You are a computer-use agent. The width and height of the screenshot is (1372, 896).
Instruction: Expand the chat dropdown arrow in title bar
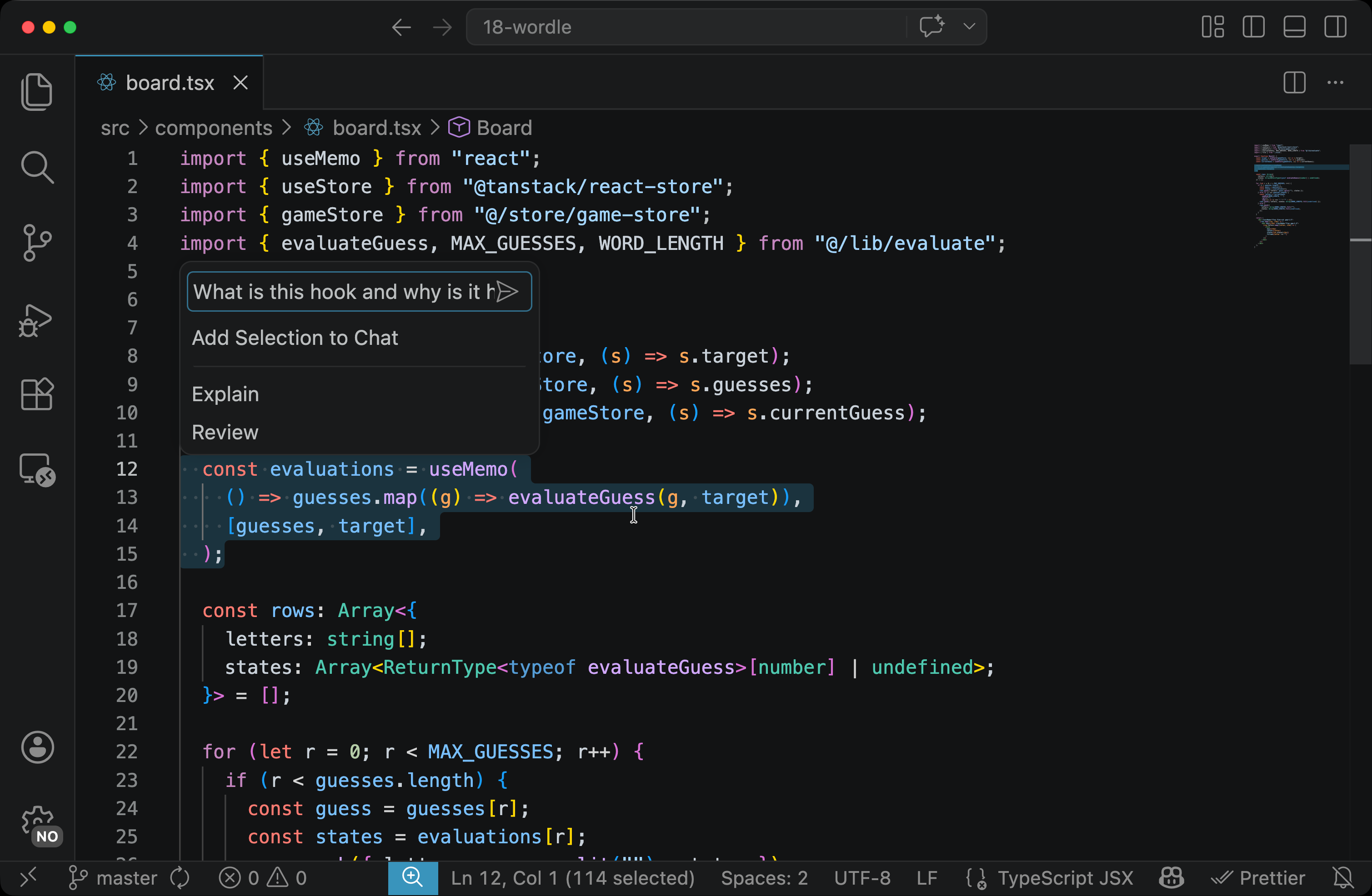pos(970,26)
